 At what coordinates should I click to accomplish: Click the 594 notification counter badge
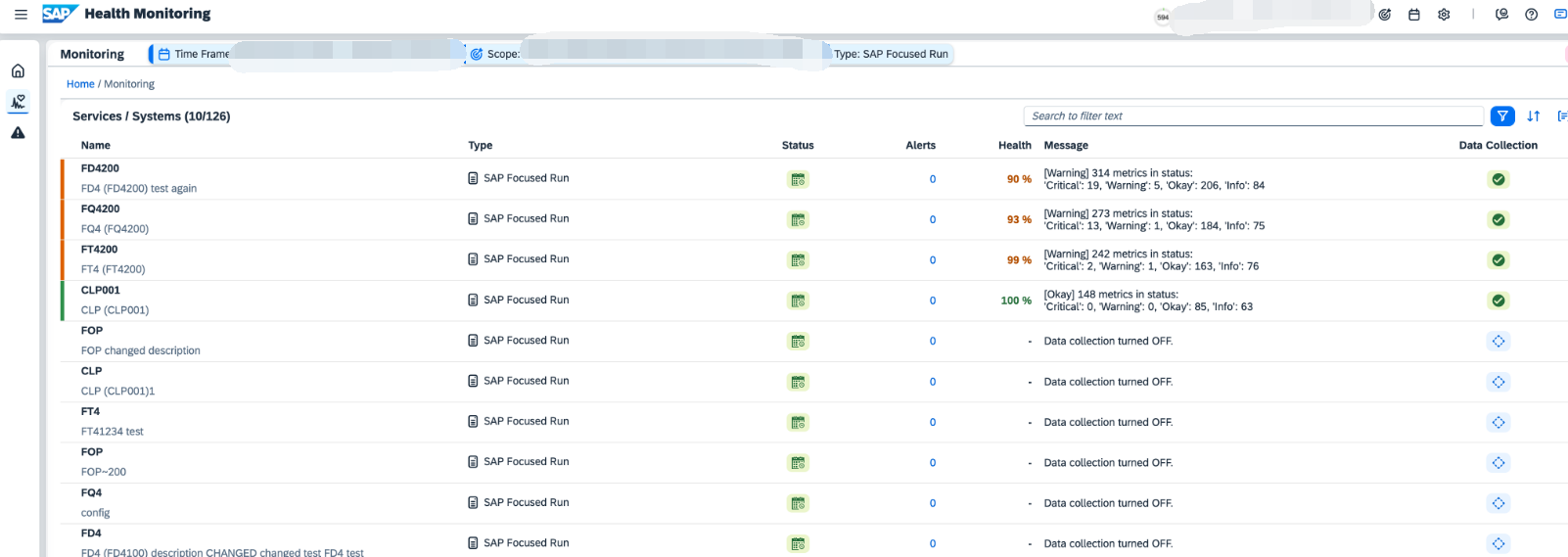pyautogui.click(x=1163, y=17)
